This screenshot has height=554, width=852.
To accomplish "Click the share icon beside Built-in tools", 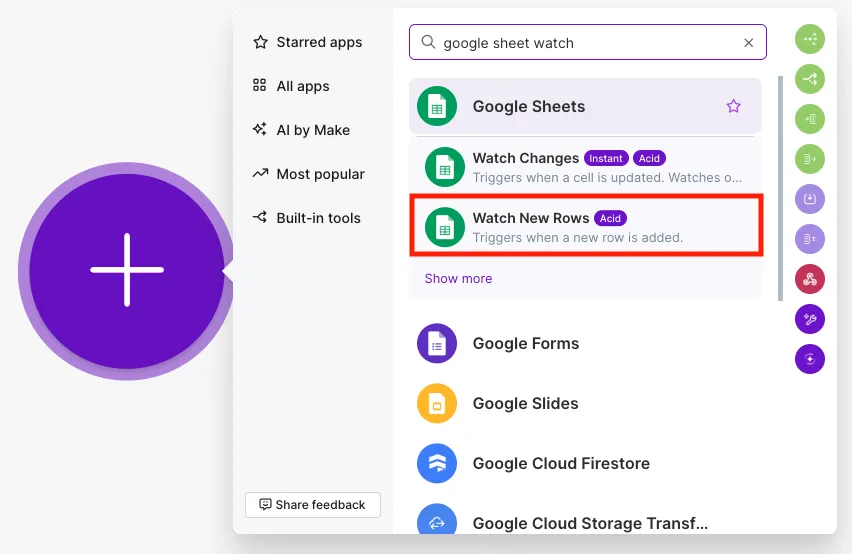I will pyautogui.click(x=260, y=217).
